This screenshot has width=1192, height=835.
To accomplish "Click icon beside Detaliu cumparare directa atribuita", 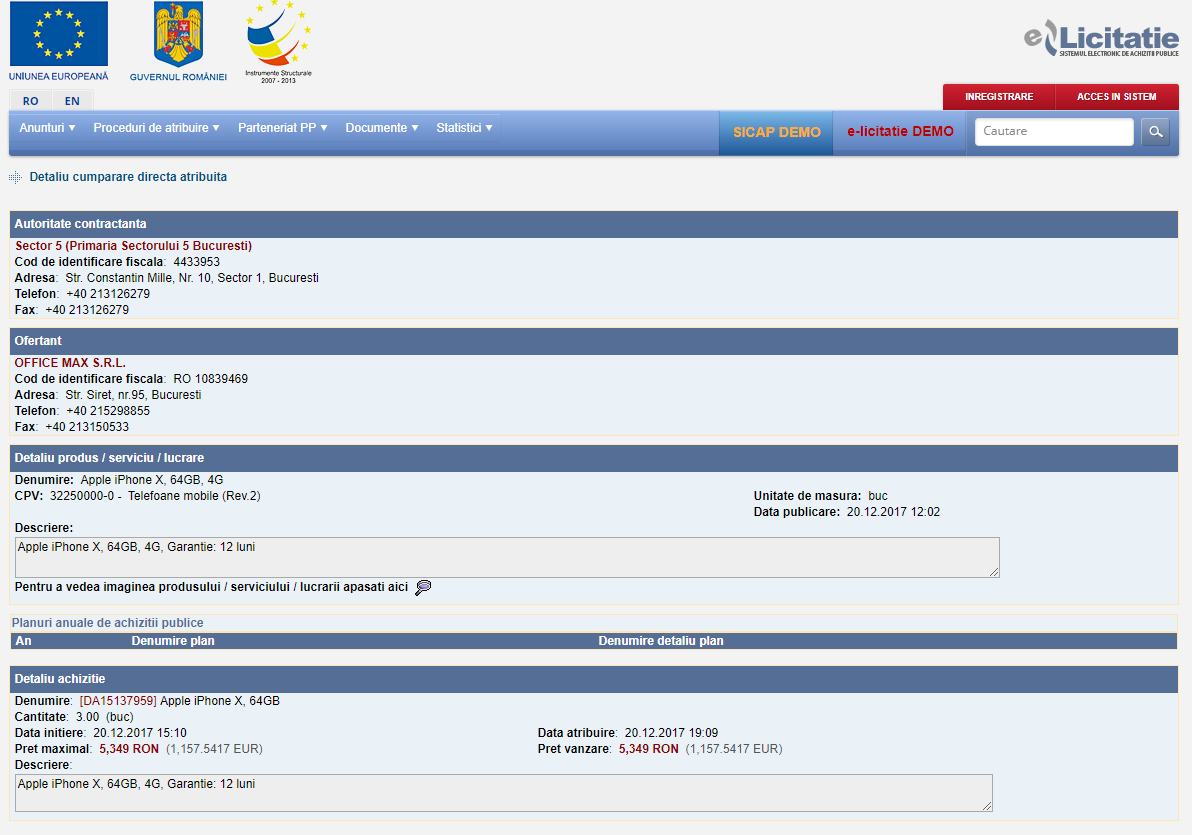I will pos(15,177).
